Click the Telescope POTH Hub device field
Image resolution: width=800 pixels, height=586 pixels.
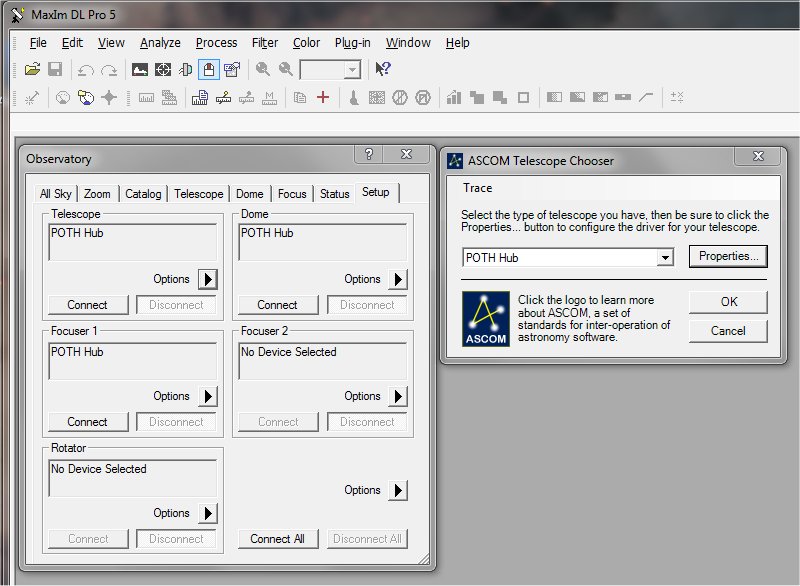click(x=133, y=242)
